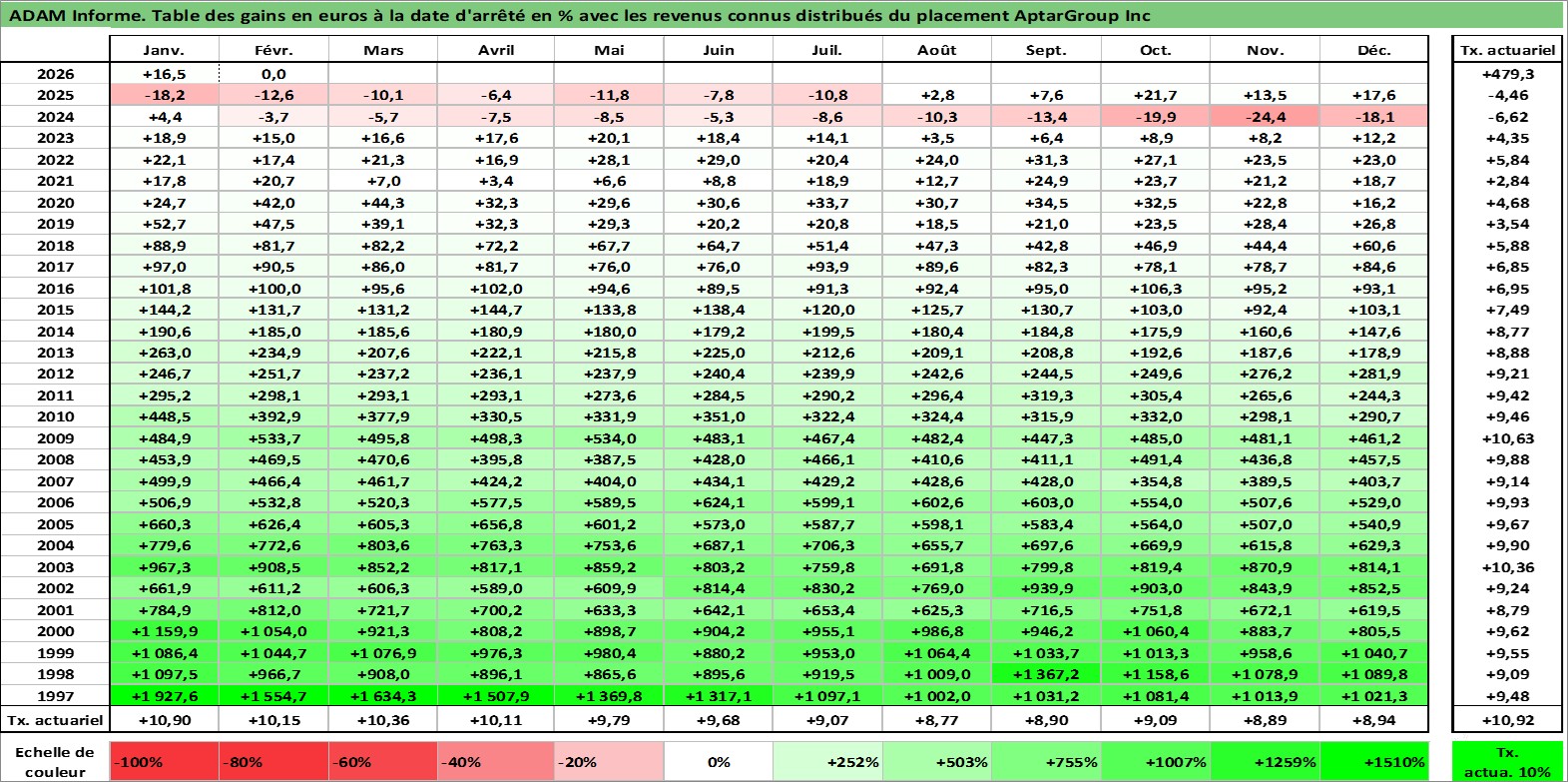Select actuarial rate '+10,36' for 2003
The width and height of the screenshot is (1568, 782).
click(x=1507, y=567)
